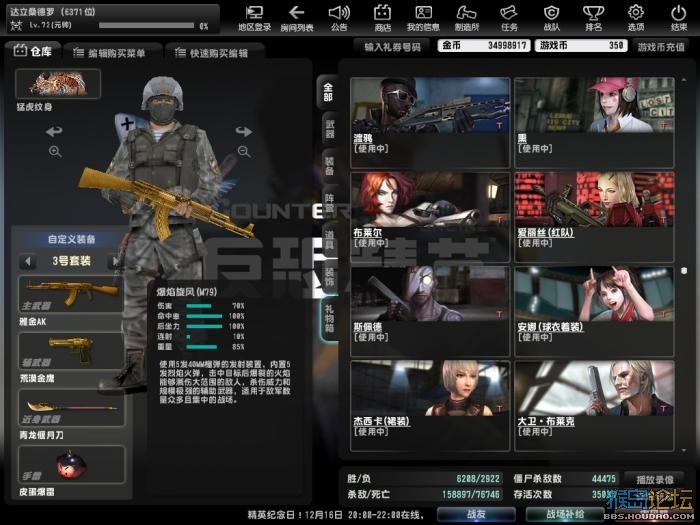This screenshot has width=700, height=525.
Task: Click the 自定义装备 custom equipment header
Action: pyautogui.click(x=71, y=239)
